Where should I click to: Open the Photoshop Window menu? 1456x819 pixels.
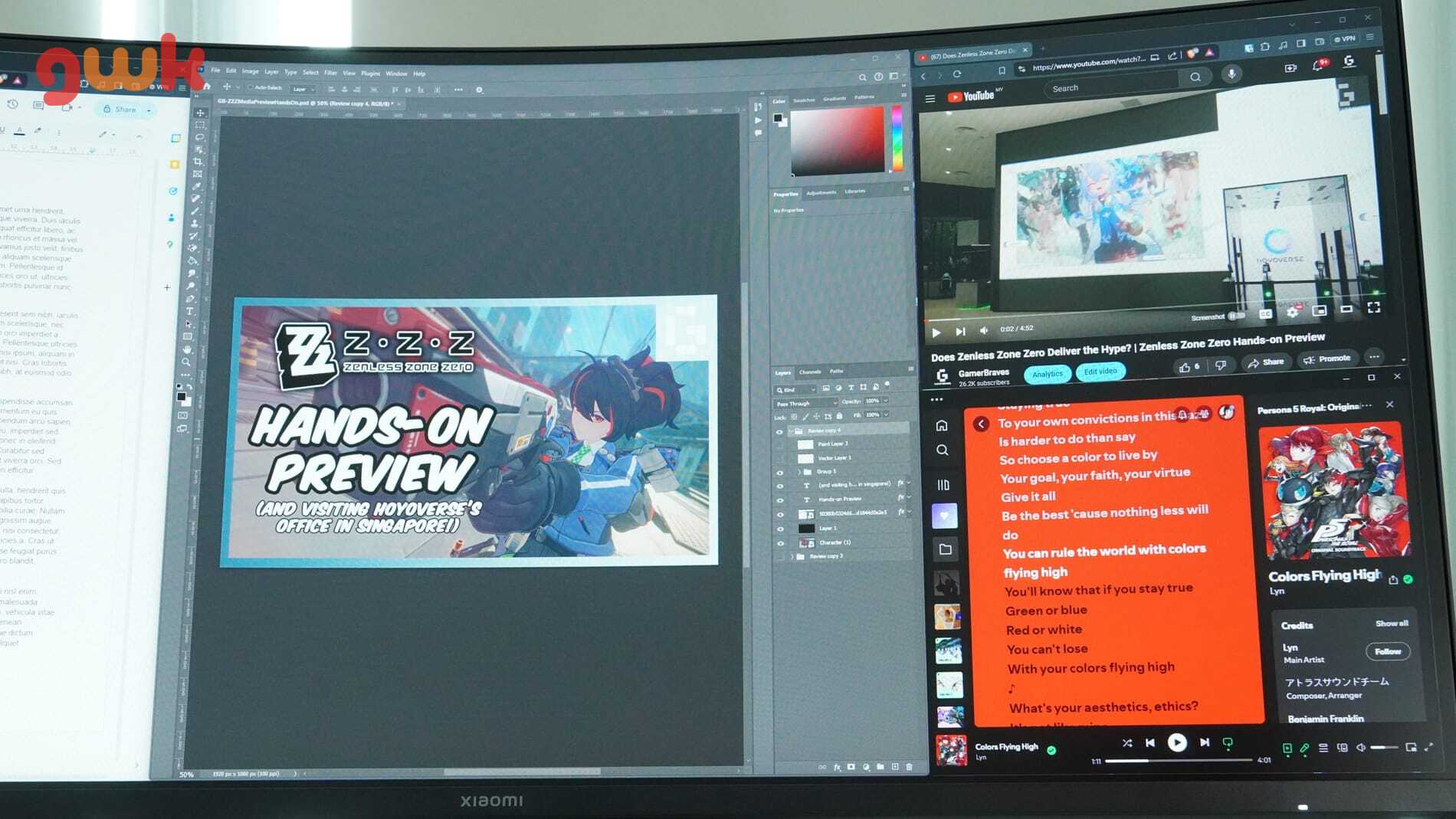point(396,74)
